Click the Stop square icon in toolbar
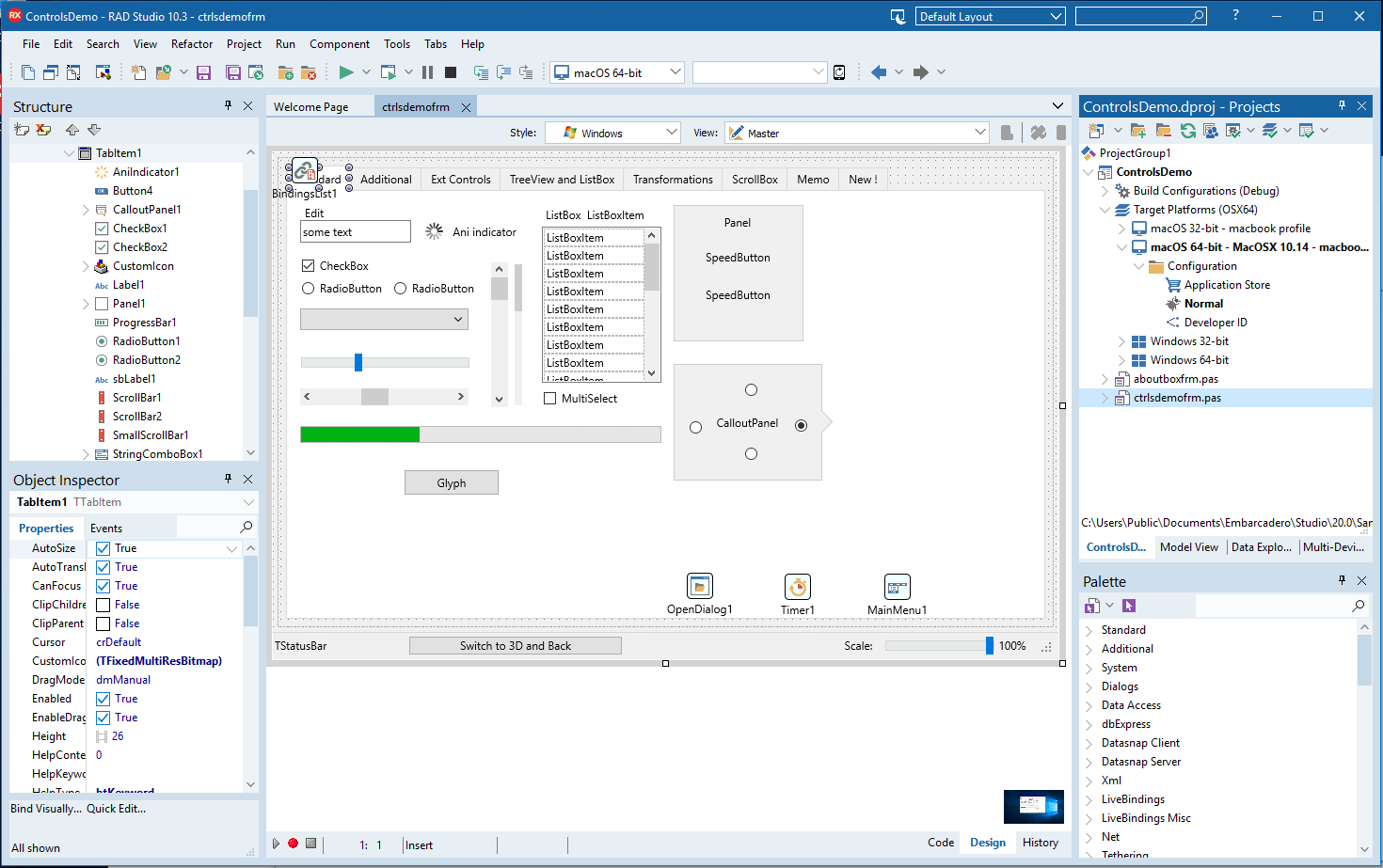1383x868 pixels. [451, 72]
